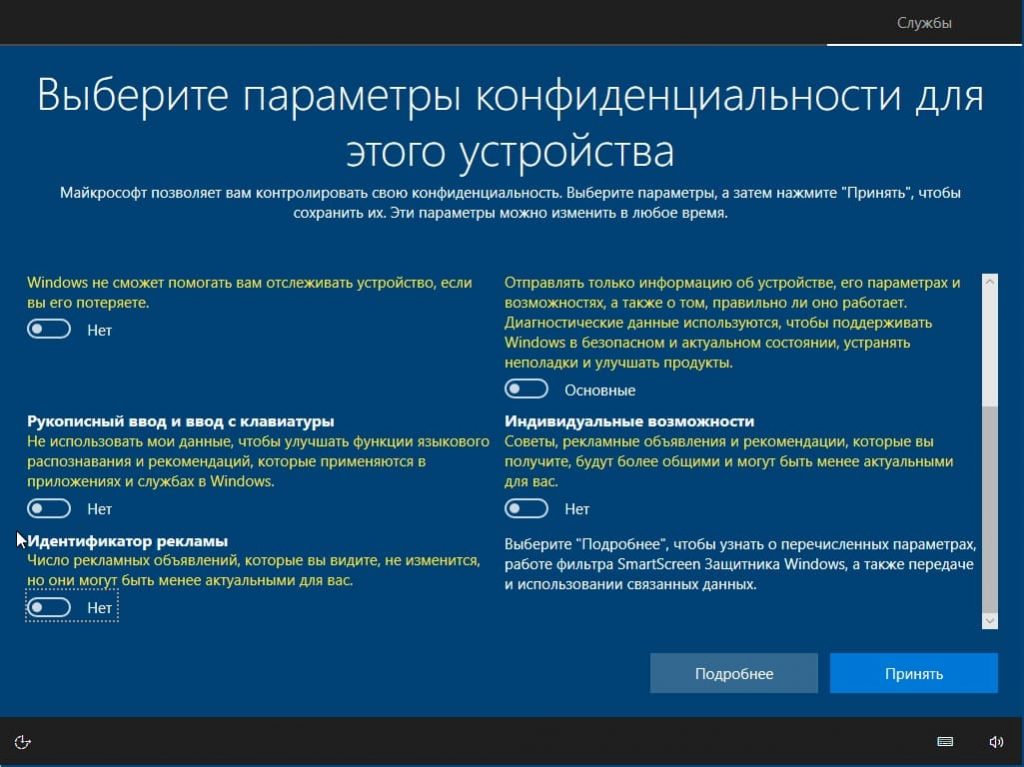
Task: Click the Рукописный ввод и ввод с клавиатуры heading
Action: 180,421
